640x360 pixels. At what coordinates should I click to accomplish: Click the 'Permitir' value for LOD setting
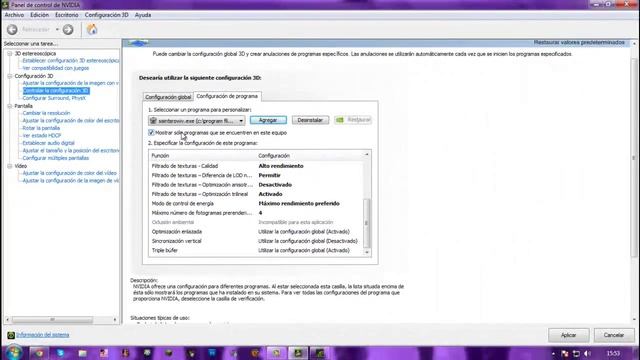[269, 176]
